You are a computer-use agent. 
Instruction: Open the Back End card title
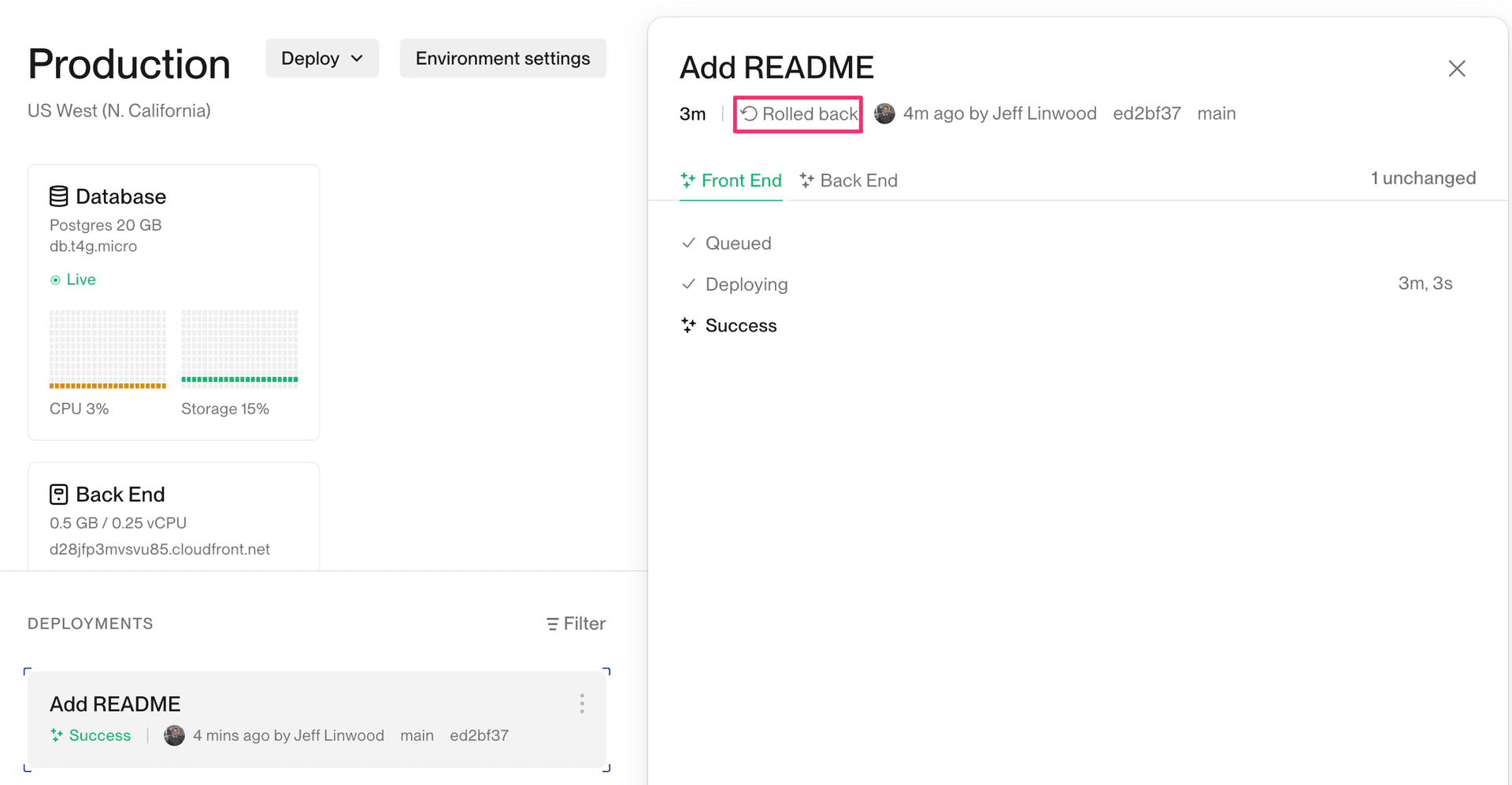[120, 494]
